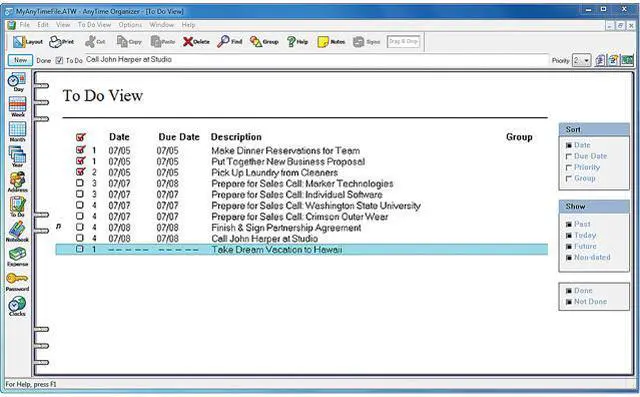Switch to Day view in sidebar
640x397 pixels.
pyautogui.click(x=18, y=82)
